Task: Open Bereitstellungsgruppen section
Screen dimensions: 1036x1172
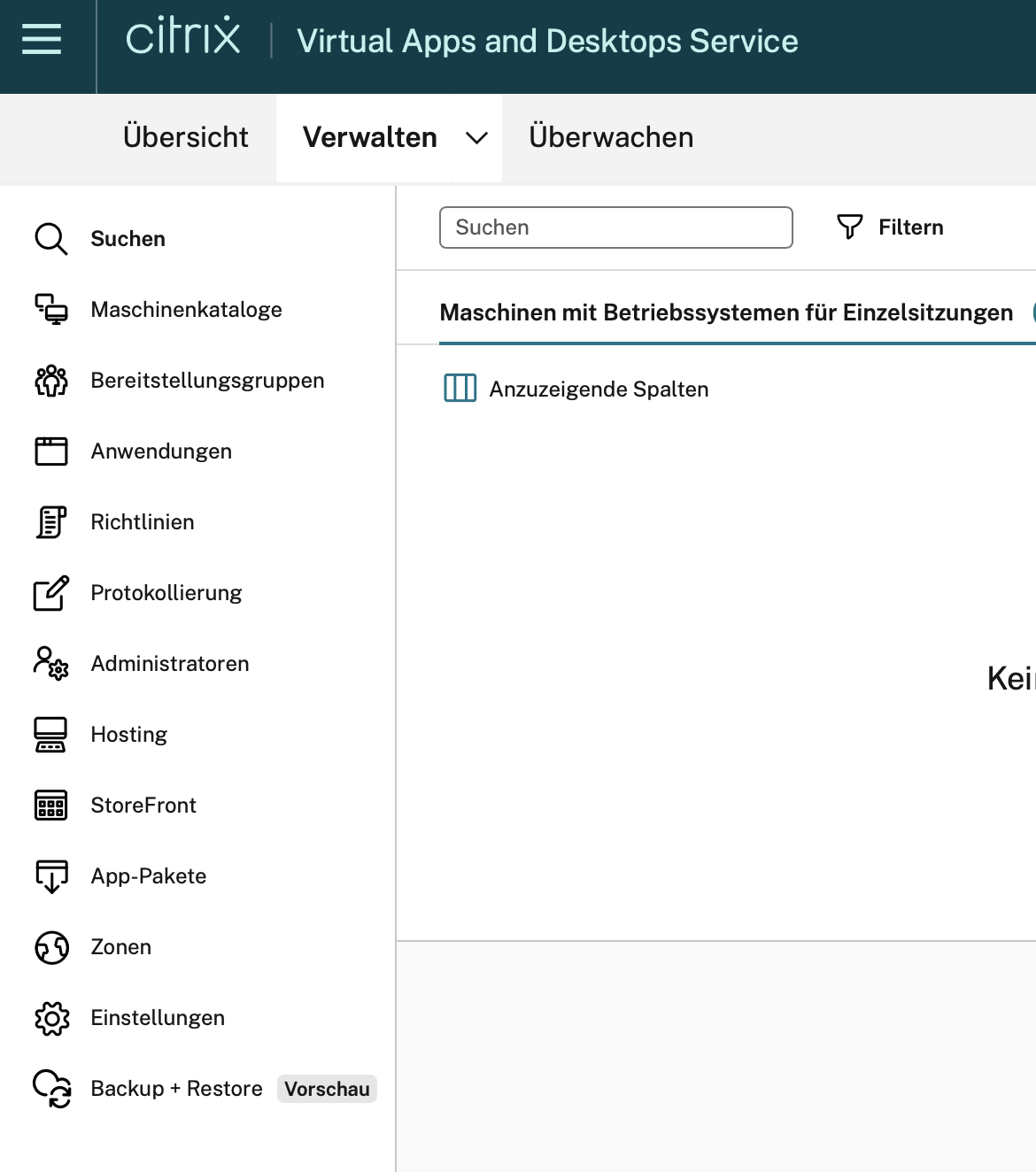Action: (x=208, y=381)
